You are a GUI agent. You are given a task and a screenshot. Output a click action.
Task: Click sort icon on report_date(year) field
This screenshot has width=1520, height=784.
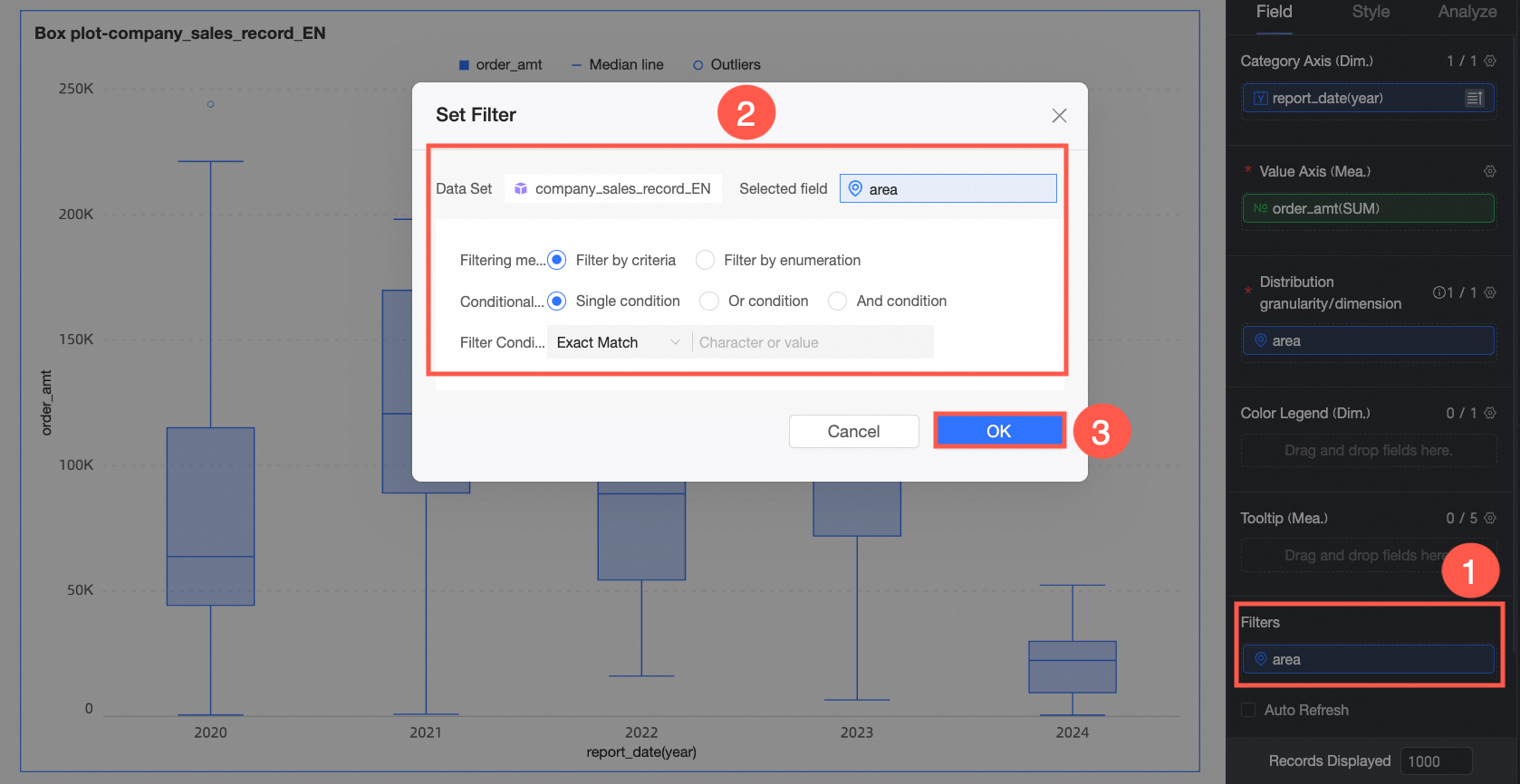click(1475, 98)
